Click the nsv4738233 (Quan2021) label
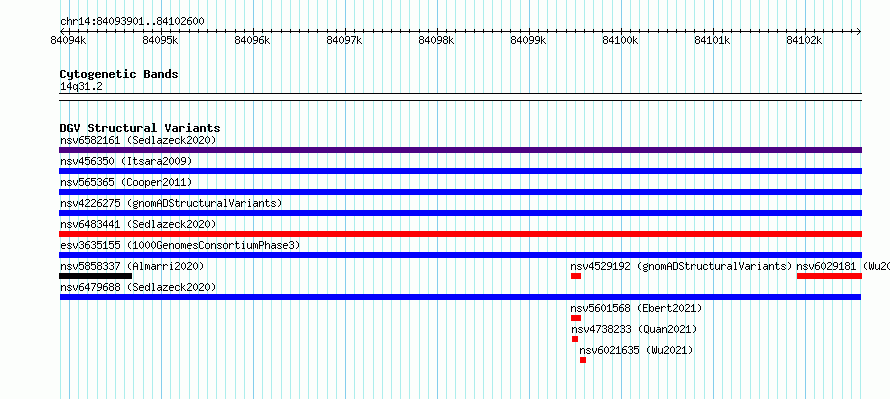 click(x=634, y=329)
